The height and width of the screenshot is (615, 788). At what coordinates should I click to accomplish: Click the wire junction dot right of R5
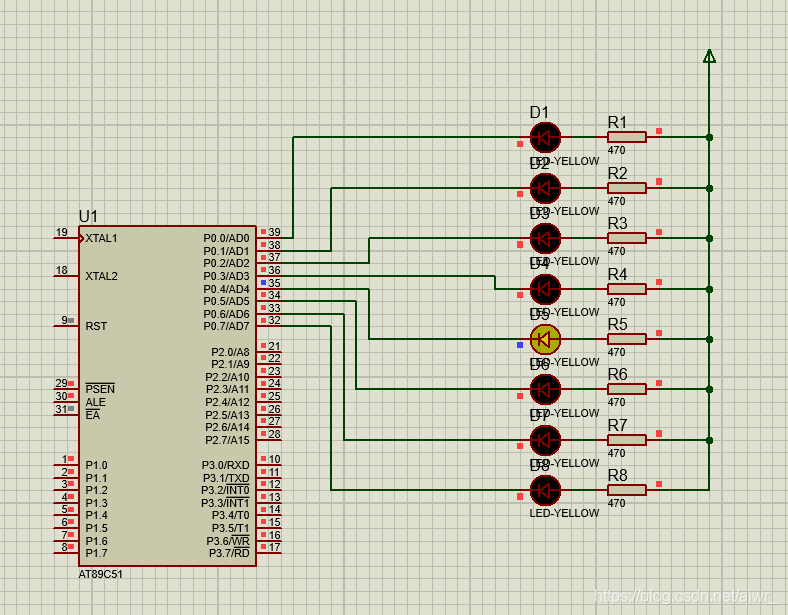(709, 339)
